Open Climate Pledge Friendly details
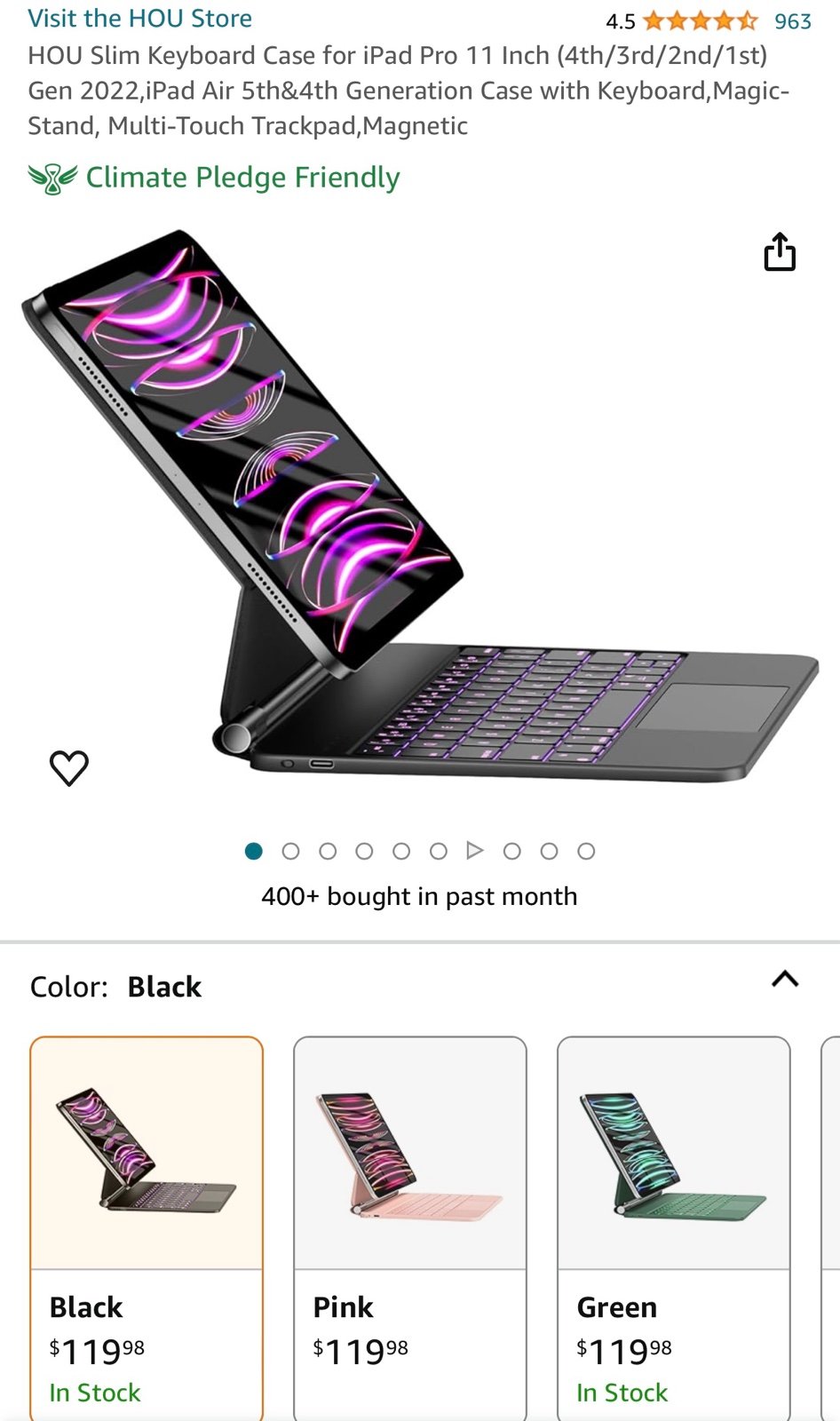The width and height of the screenshot is (840, 1421). [242, 178]
